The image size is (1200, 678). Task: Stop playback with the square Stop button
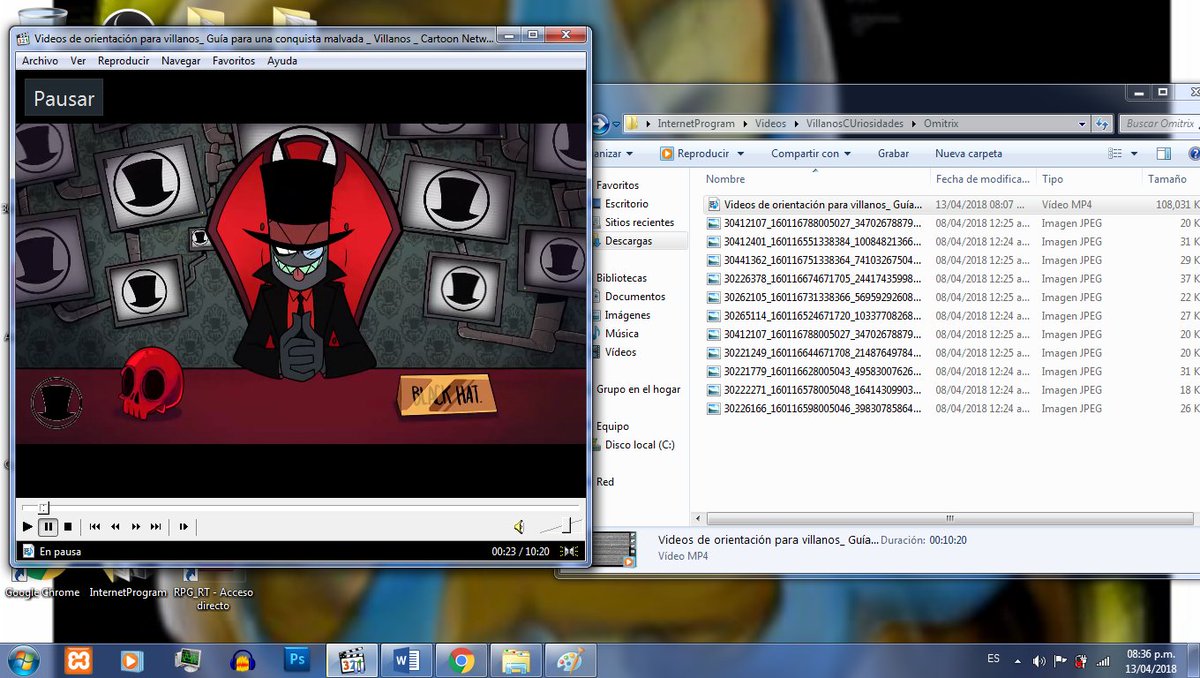click(x=68, y=526)
